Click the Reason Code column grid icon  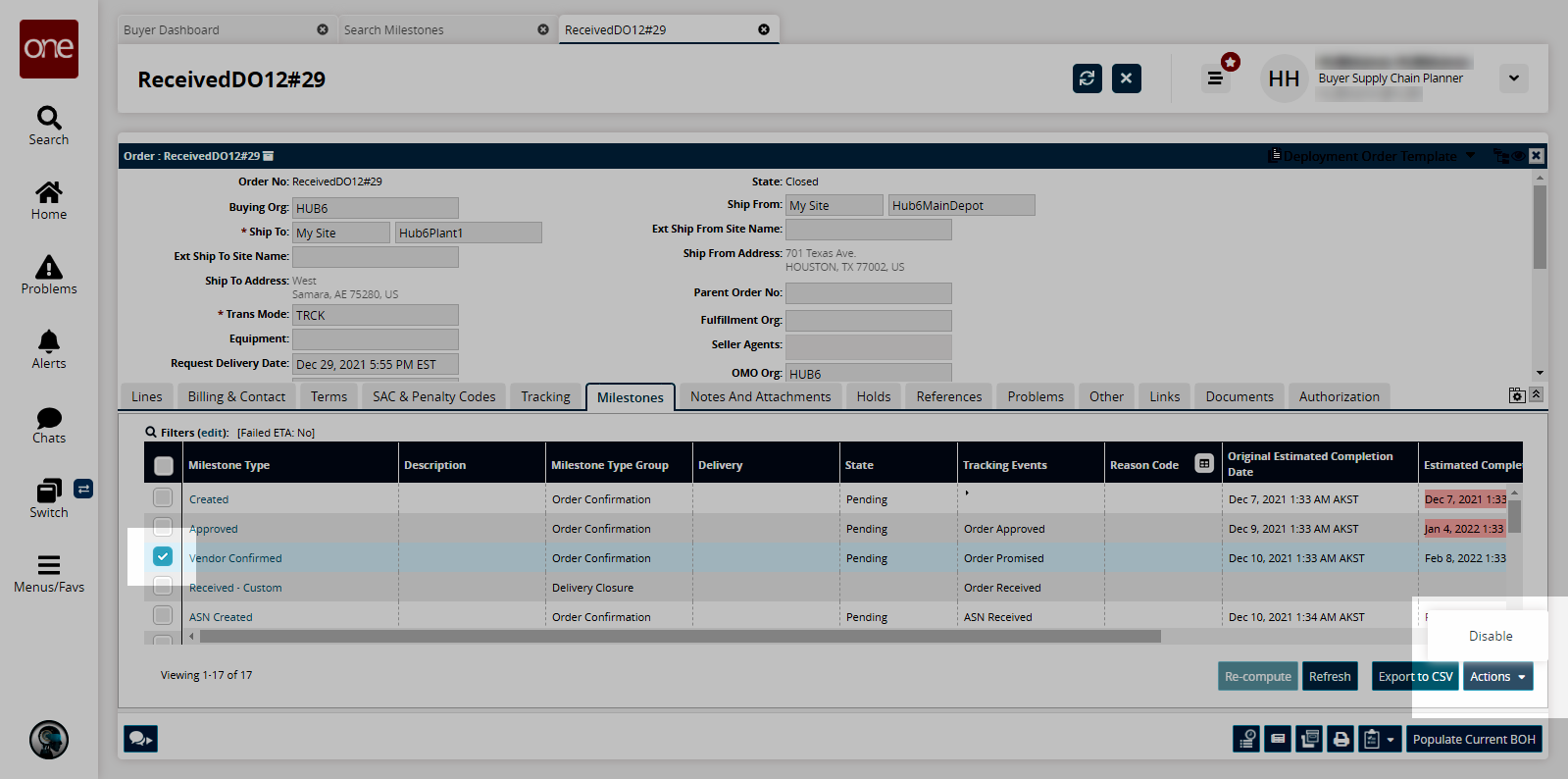pos(1204,464)
